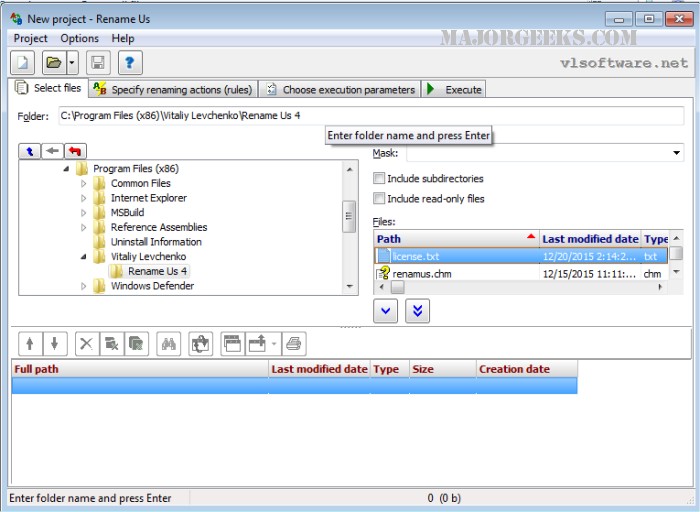Click the Folder path input field
Image resolution: width=700 pixels, height=512 pixels.
[370, 116]
